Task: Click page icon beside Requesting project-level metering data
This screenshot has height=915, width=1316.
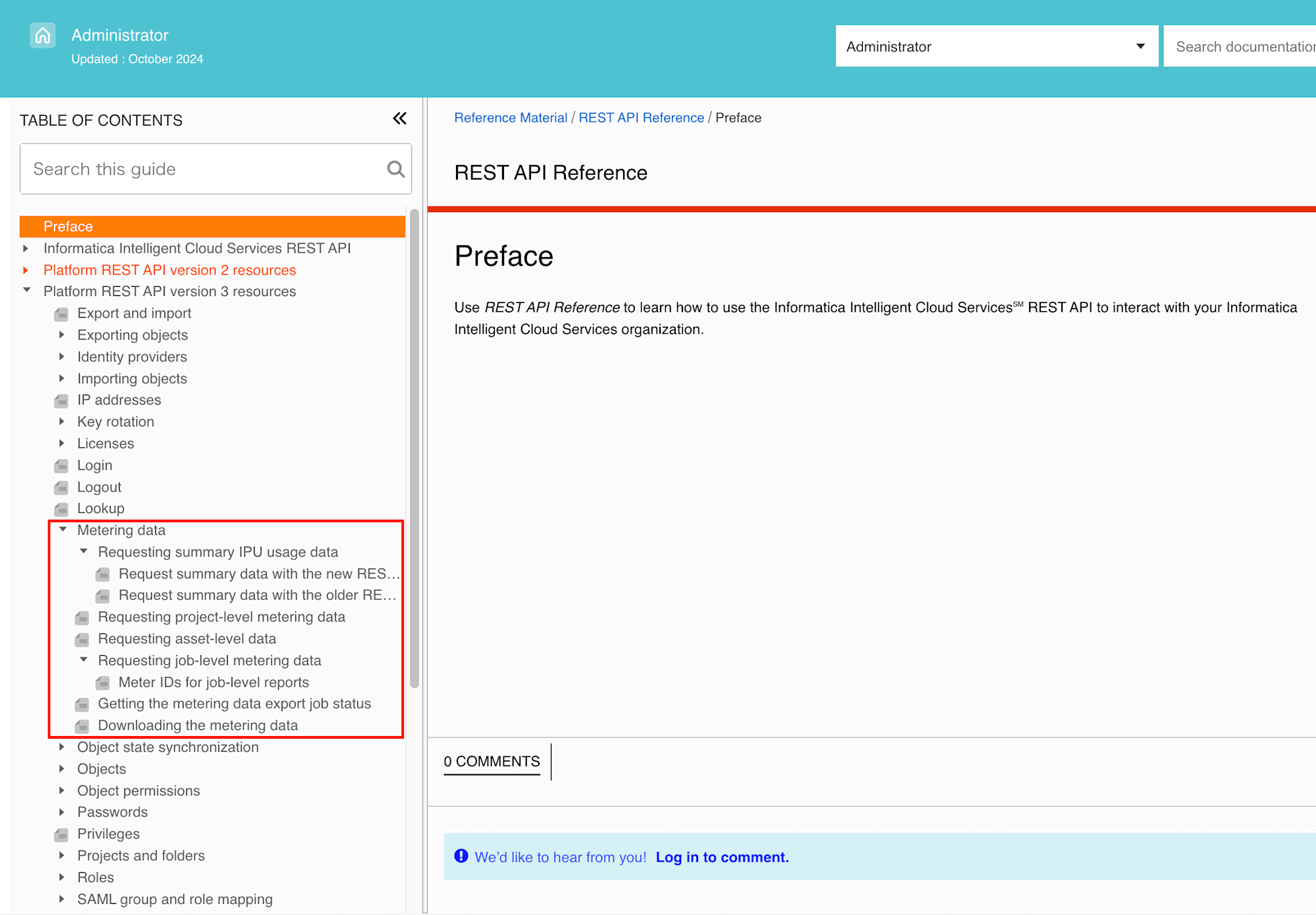Action: tap(82, 618)
